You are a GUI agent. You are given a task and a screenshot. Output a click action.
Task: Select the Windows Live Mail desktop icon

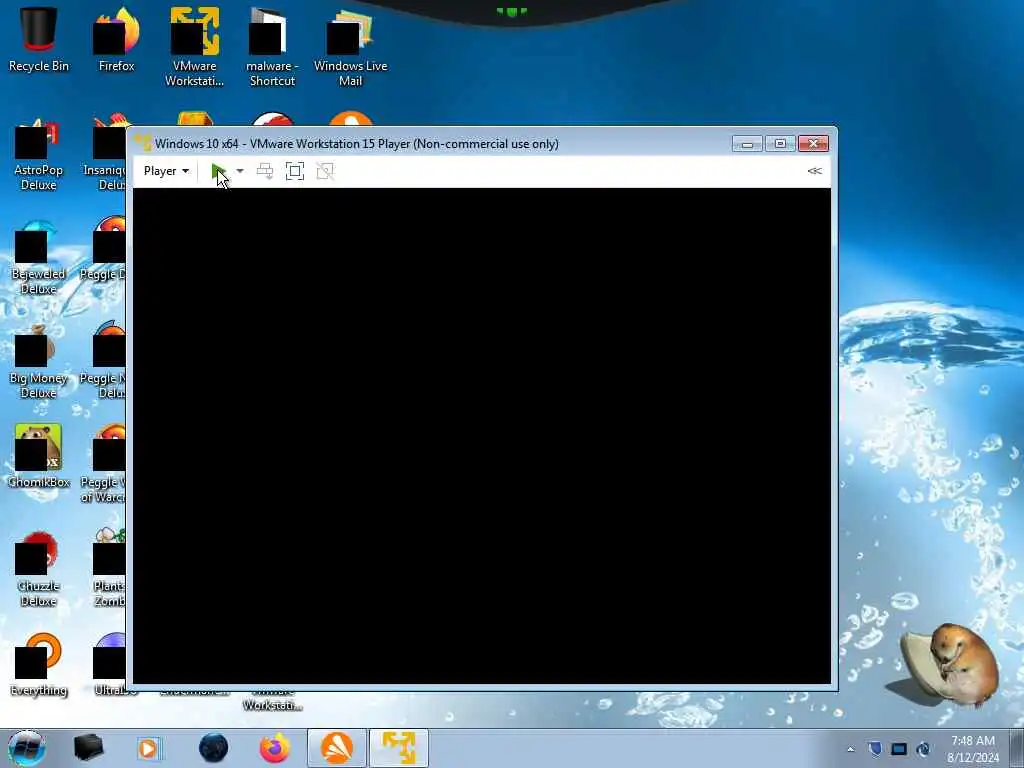350,47
